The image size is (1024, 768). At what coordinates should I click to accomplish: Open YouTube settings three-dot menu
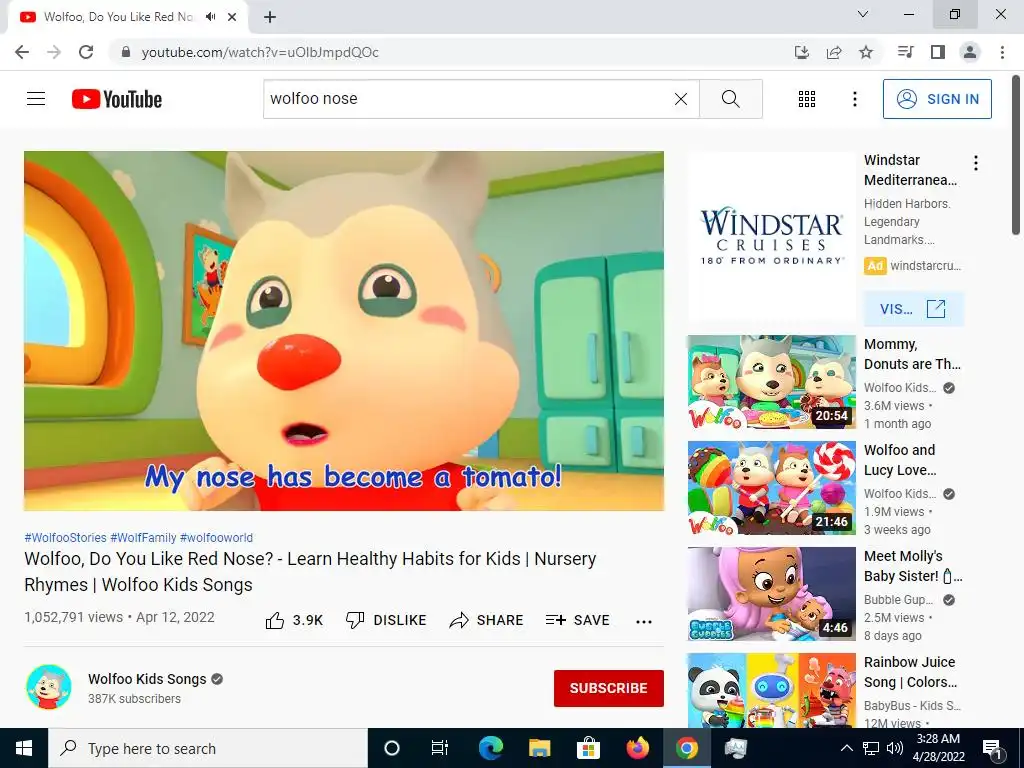pos(854,99)
